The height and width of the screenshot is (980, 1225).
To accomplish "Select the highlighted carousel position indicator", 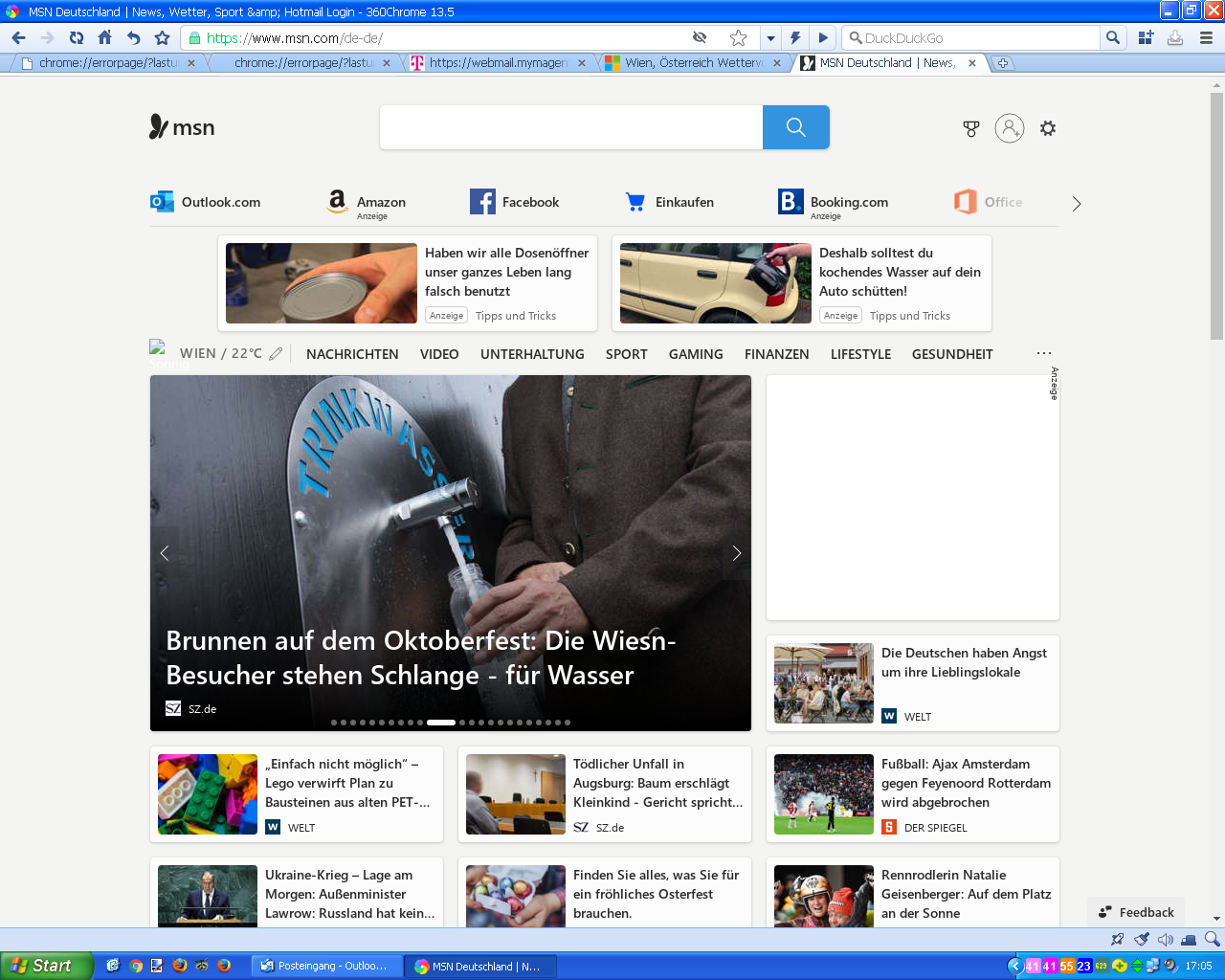I will coord(441,723).
